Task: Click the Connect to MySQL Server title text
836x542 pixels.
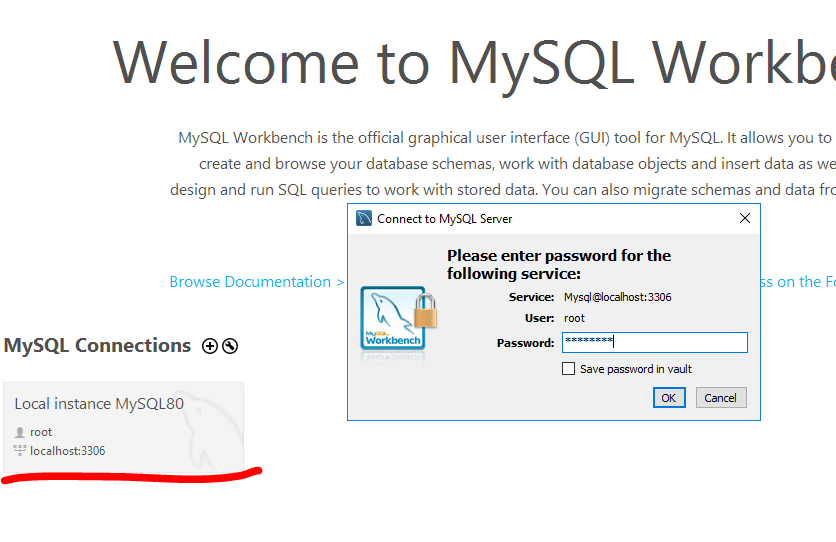Action: coord(444,218)
